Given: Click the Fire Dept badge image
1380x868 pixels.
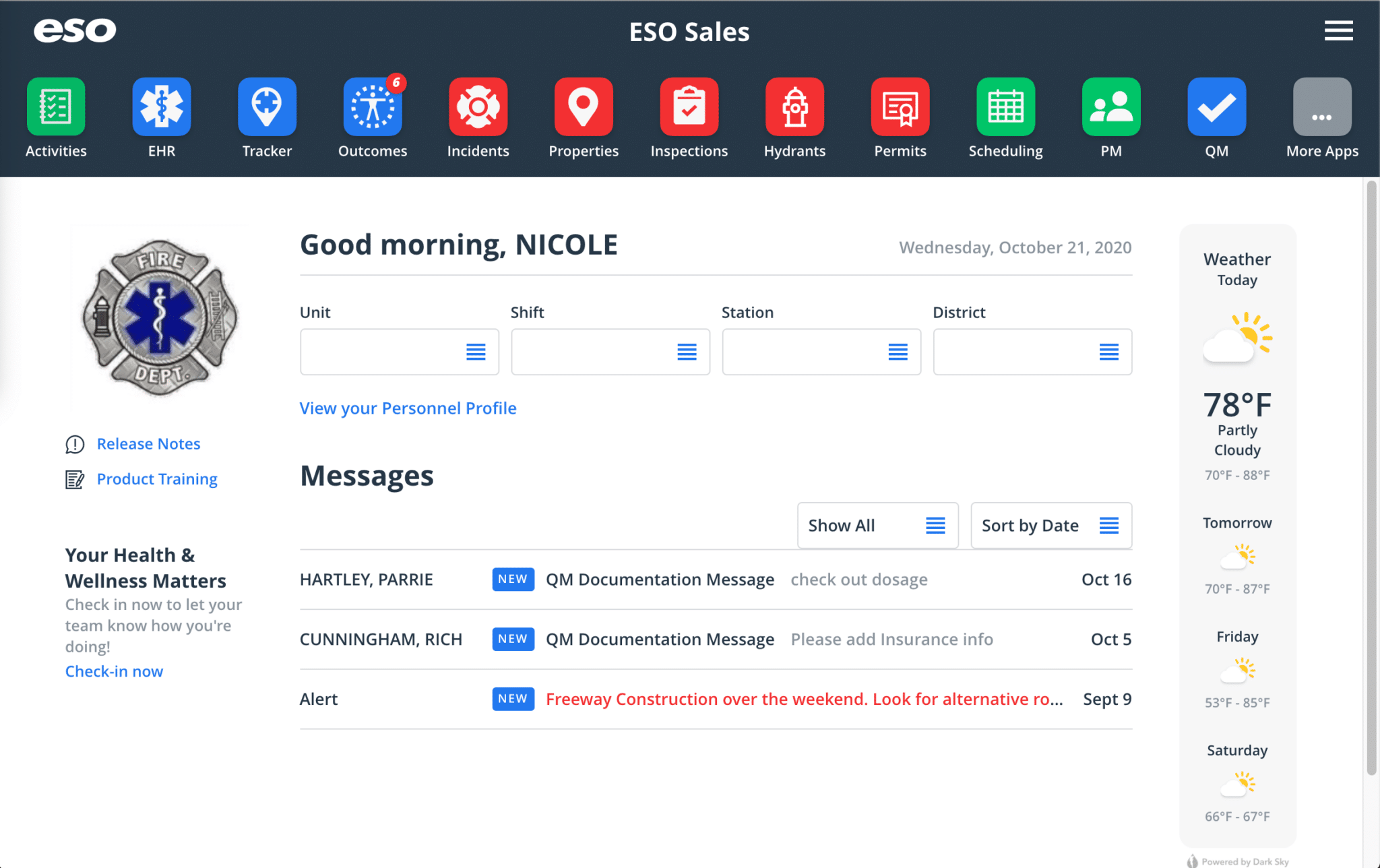Looking at the screenshot, I should pos(160,317).
